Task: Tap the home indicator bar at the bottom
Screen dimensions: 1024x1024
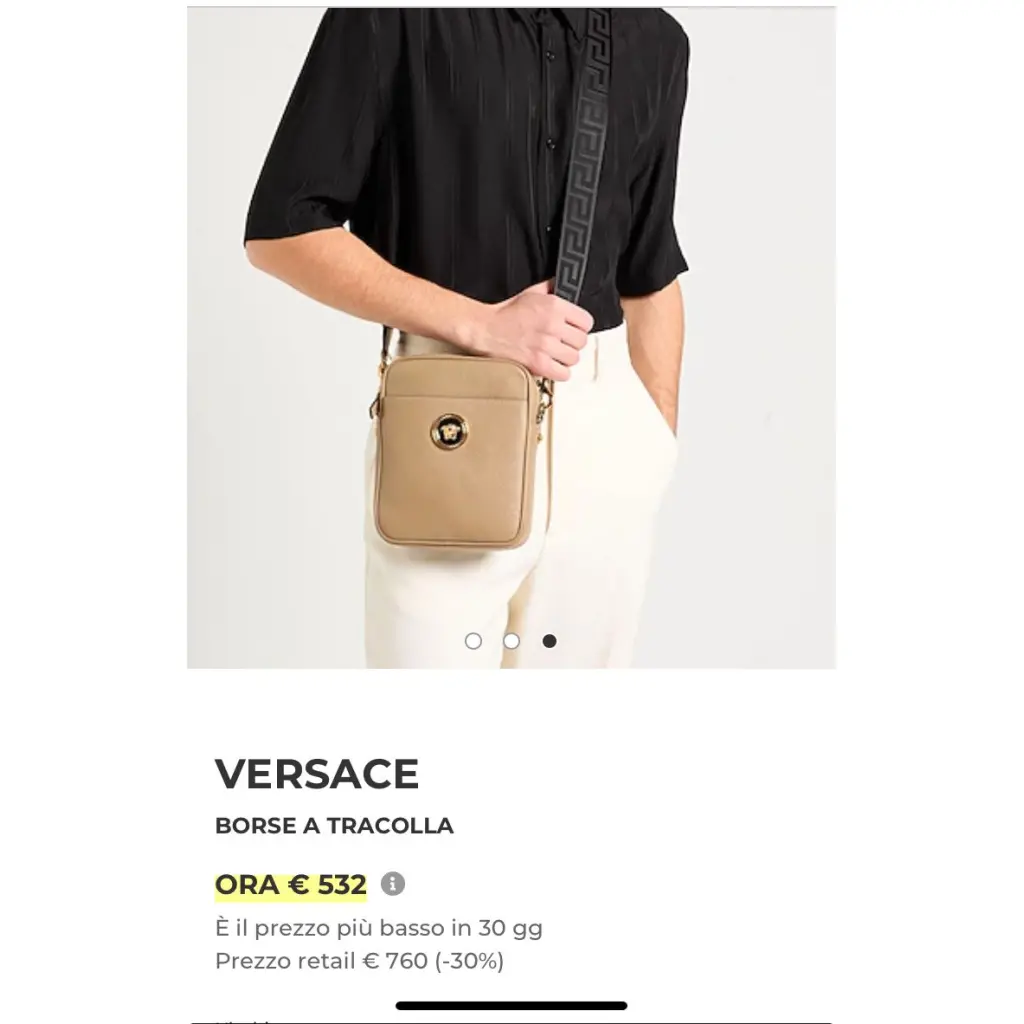Action: (x=511, y=1006)
